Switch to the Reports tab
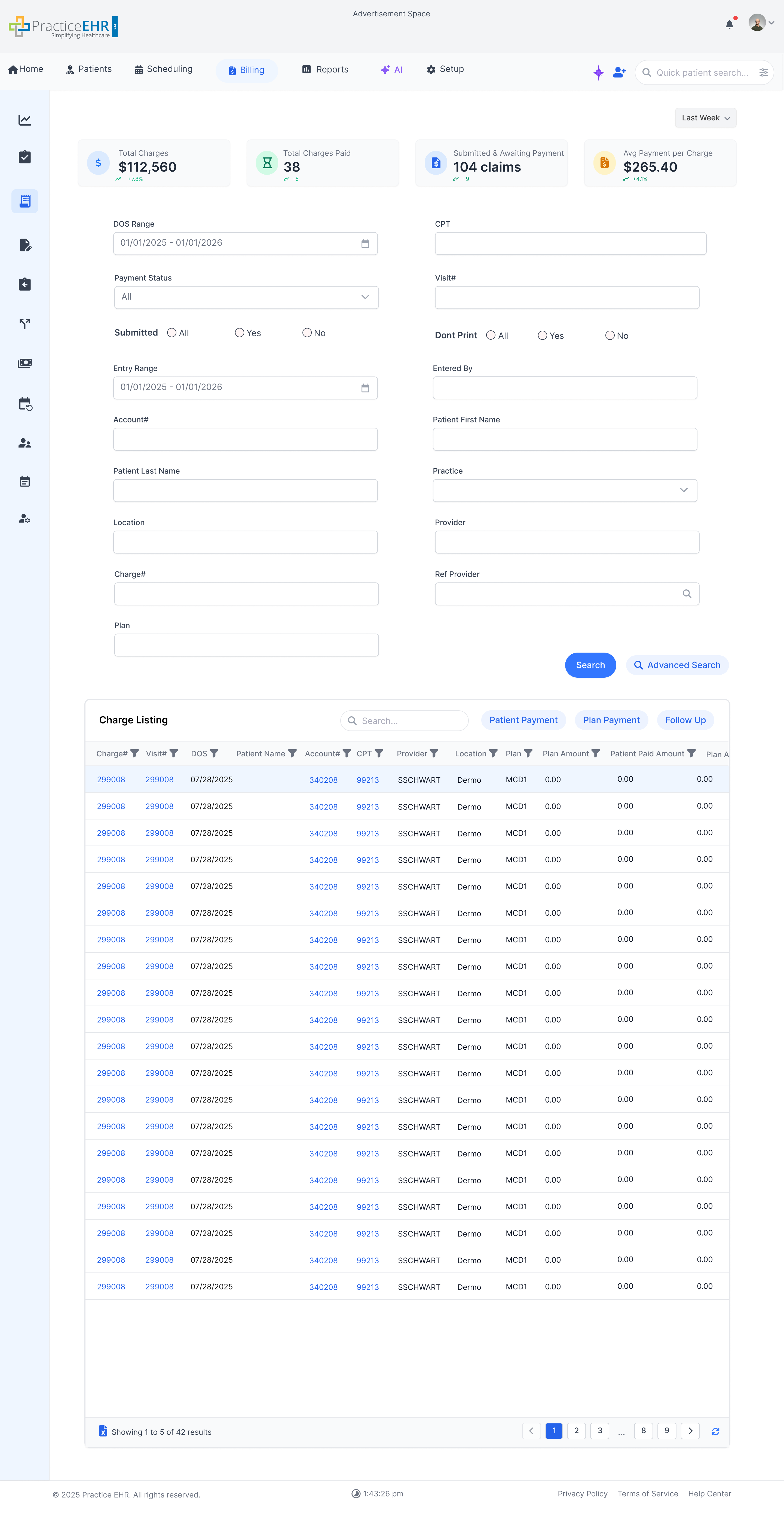Screen dimensions: 784x1516 pos(325,69)
